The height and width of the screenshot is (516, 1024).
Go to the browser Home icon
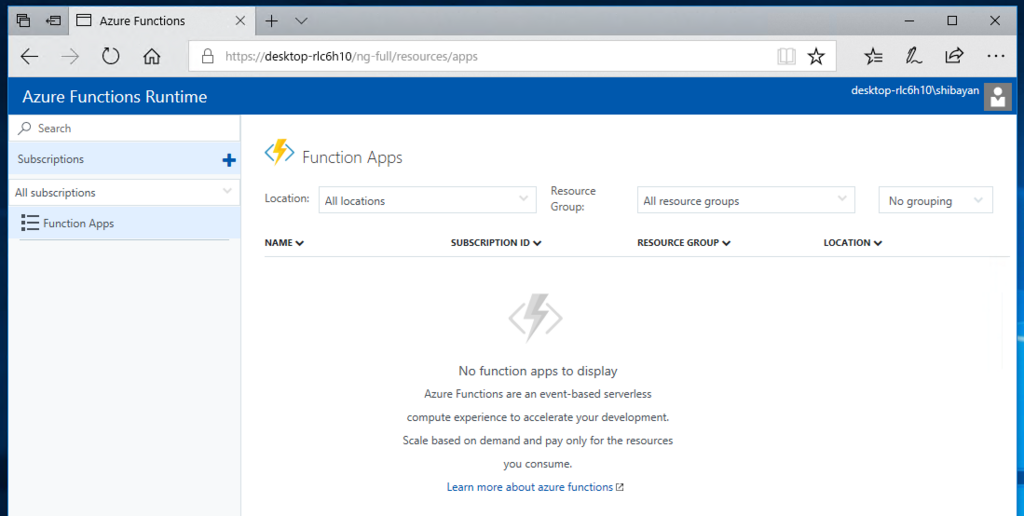point(152,57)
